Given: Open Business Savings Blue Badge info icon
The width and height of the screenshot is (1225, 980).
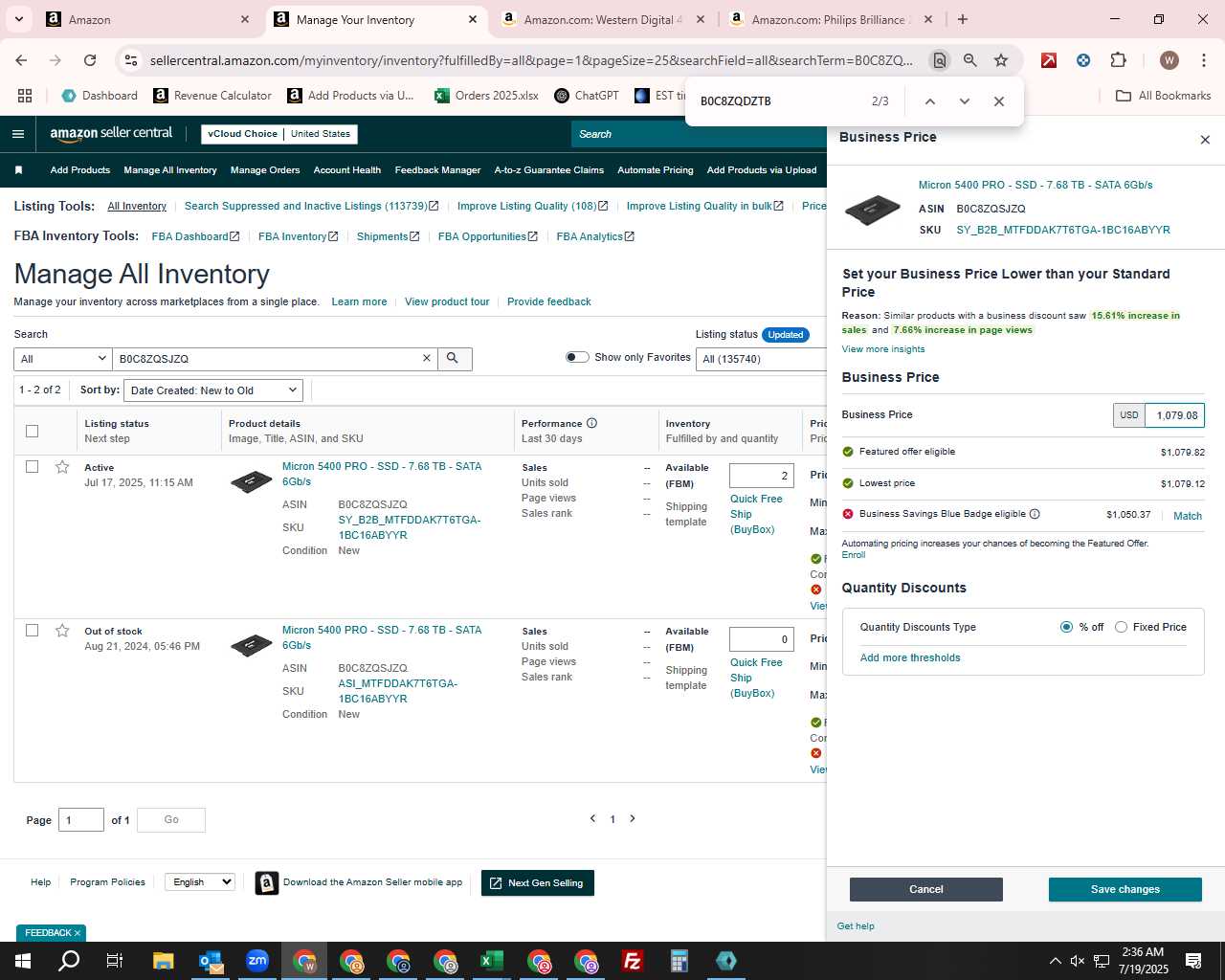Looking at the screenshot, I should [x=1035, y=514].
